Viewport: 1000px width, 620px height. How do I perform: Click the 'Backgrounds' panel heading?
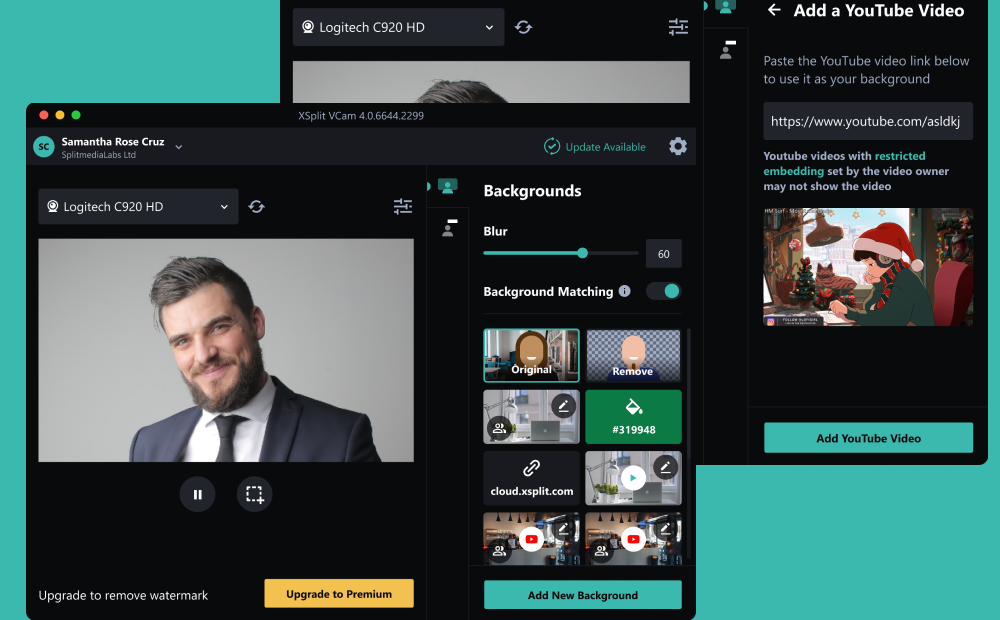pos(533,191)
